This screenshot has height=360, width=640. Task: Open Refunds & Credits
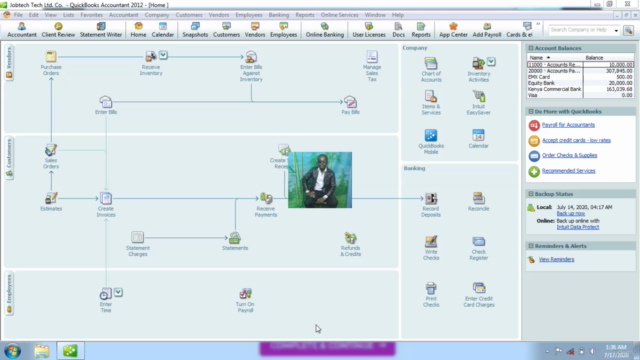[x=350, y=237]
